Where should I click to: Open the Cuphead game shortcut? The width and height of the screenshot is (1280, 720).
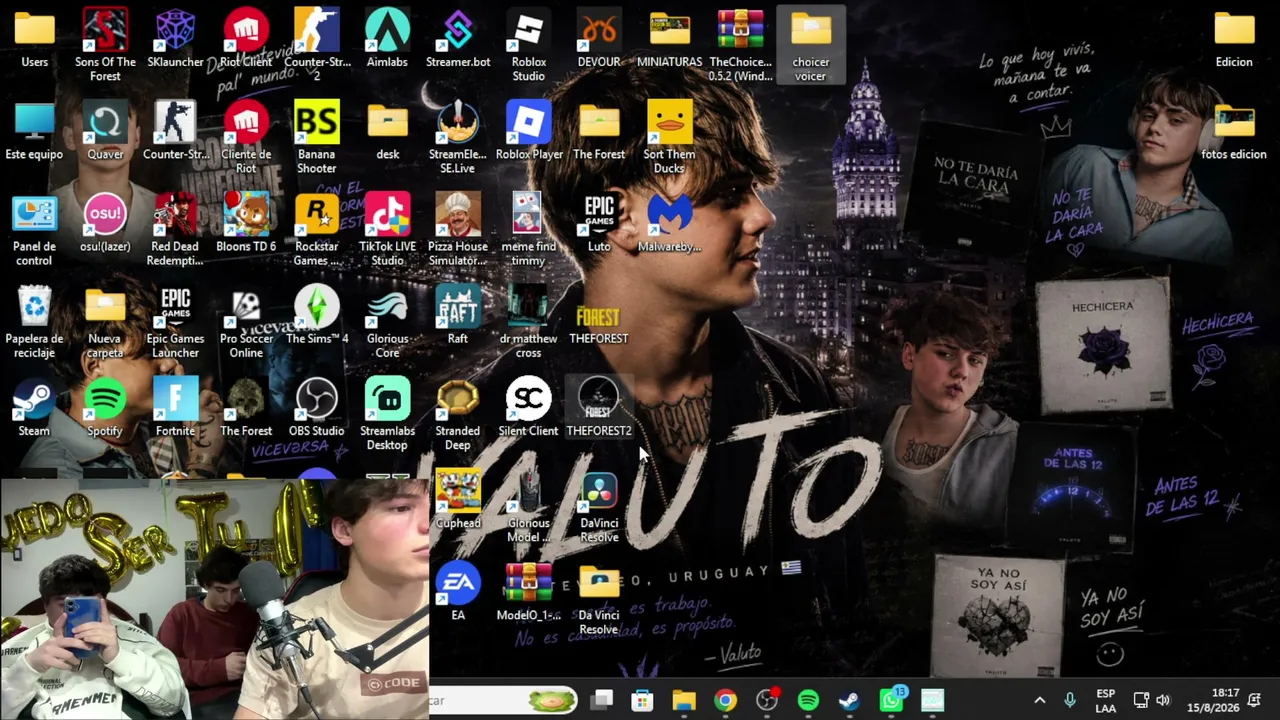458,500
